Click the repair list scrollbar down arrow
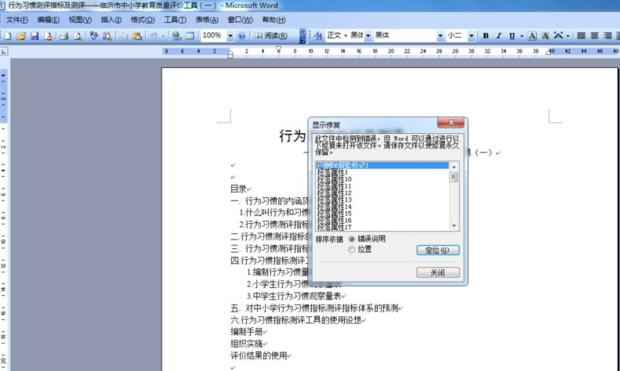 coord(454,226)
